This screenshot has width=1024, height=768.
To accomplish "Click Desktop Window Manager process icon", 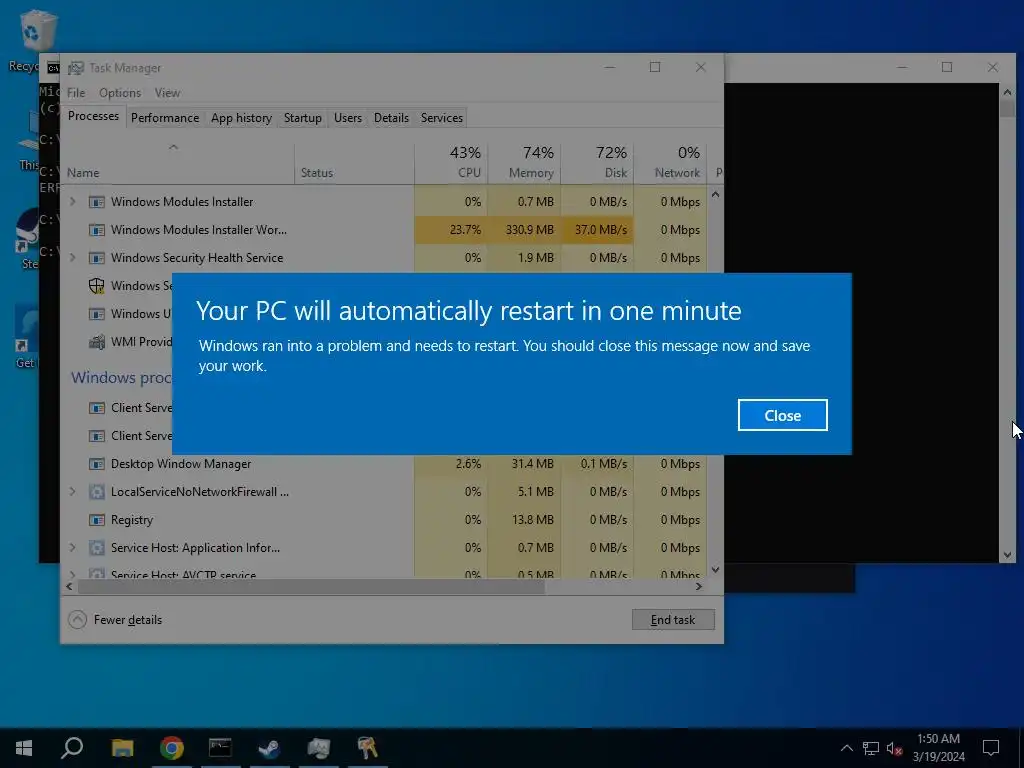I will click(97, 464).
